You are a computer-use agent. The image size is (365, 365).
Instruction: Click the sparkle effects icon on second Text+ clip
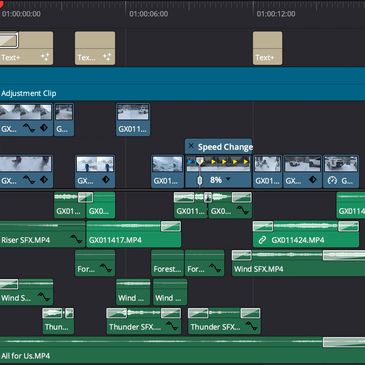(107, 57)
